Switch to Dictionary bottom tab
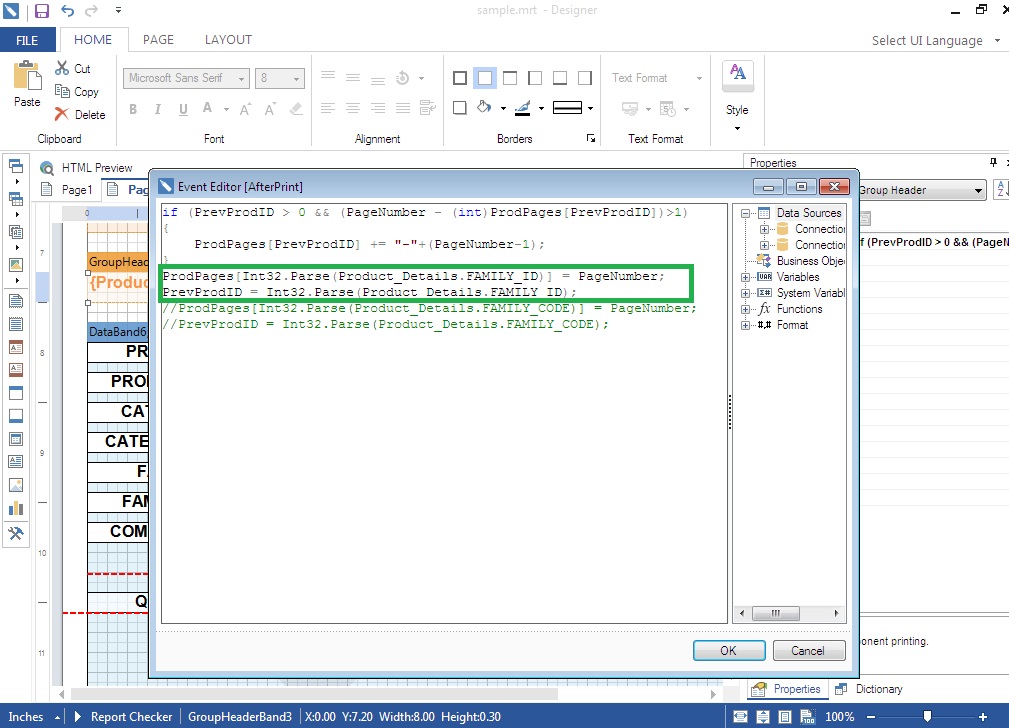The image size is (1009, 728). (x=870, y=689)
